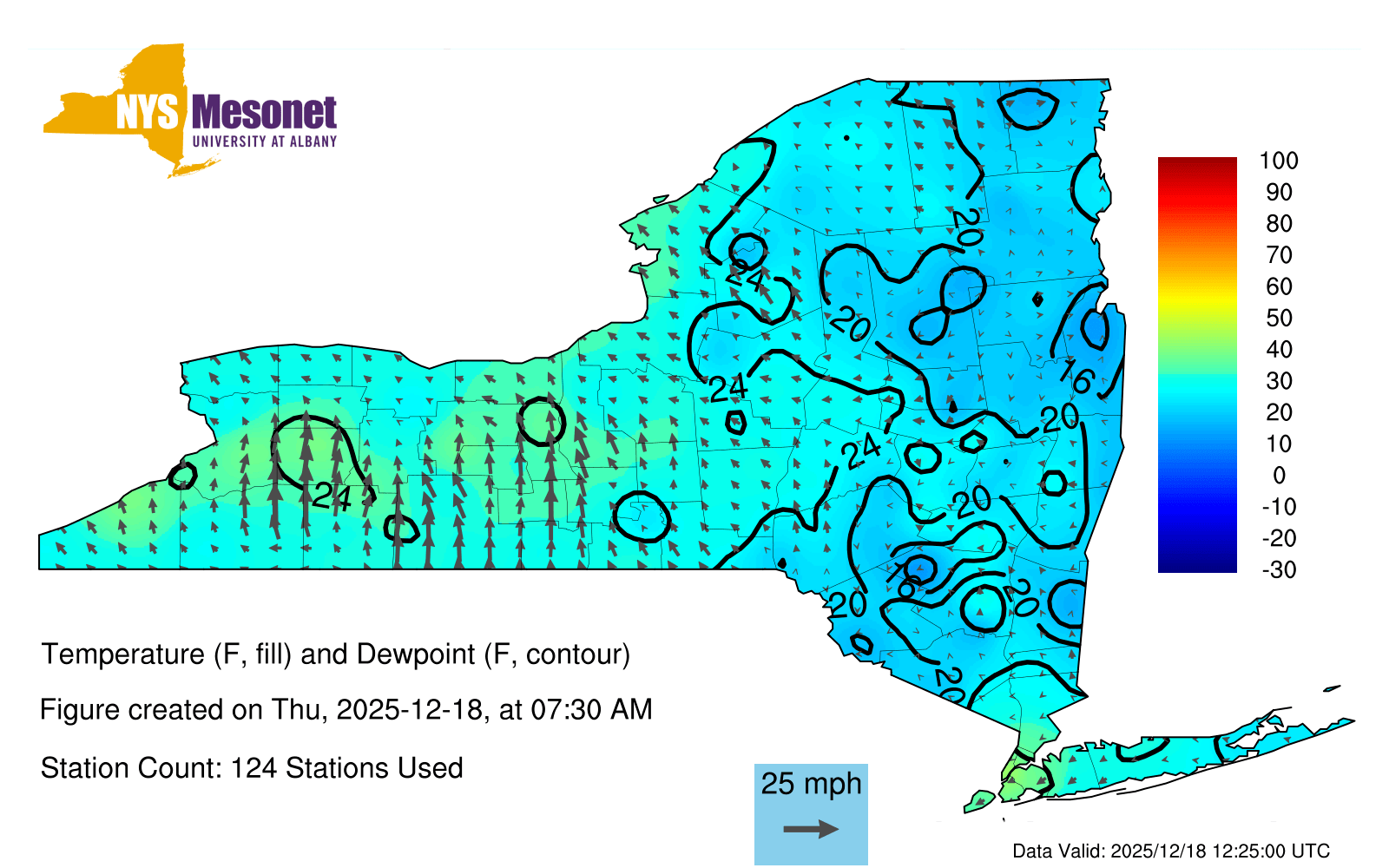Click the figure-eight shaped contour in the Adirondacks
Viewport: 1389px width, 868px height.
click(948, 304)
